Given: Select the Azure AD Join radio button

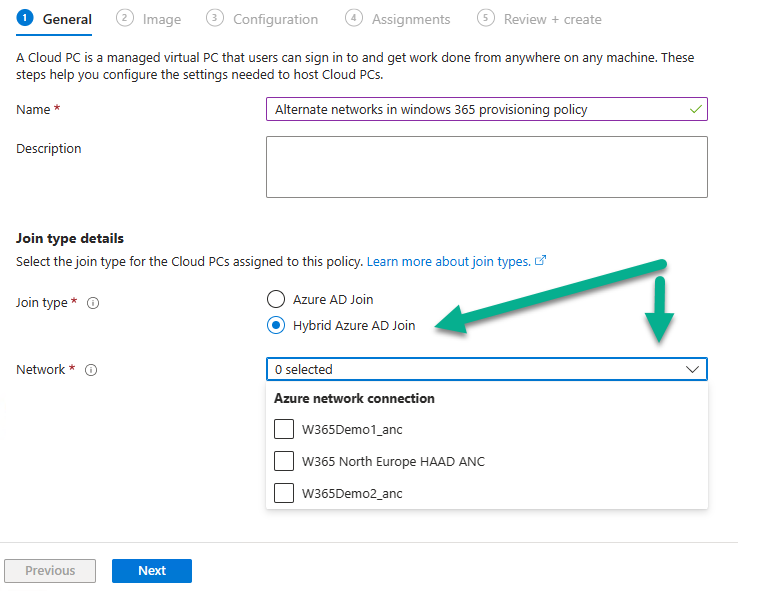Looking at the screenshot, I should (x=276, y=299).
